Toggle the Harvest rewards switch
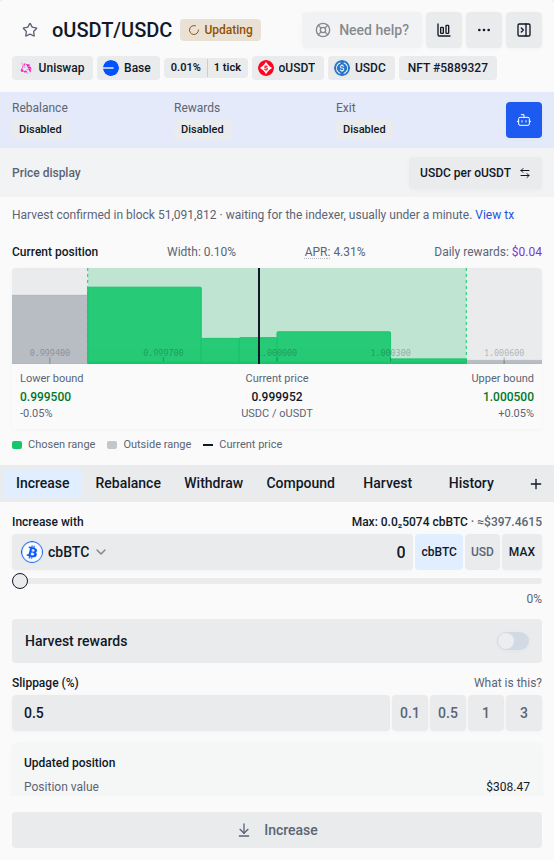 [x=513, y=641]
